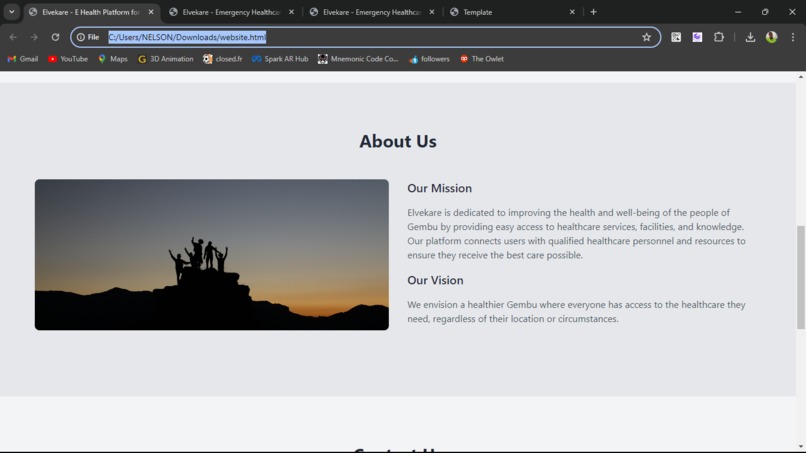The image size is (806, 453).
Task: Open the followers bookmark
Action: pos(429,59)
